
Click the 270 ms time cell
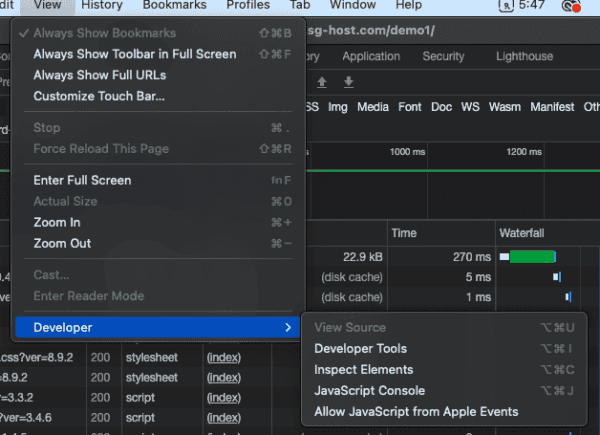pos(471,257)
